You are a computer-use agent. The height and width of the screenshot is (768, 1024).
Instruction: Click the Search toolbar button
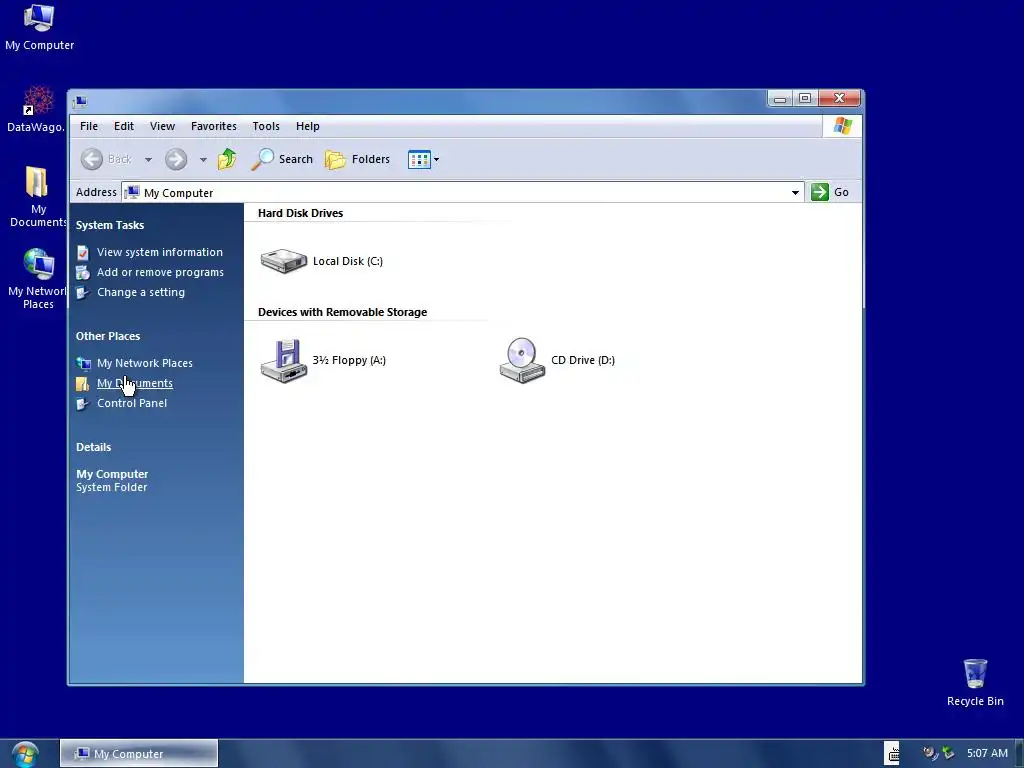282,159
